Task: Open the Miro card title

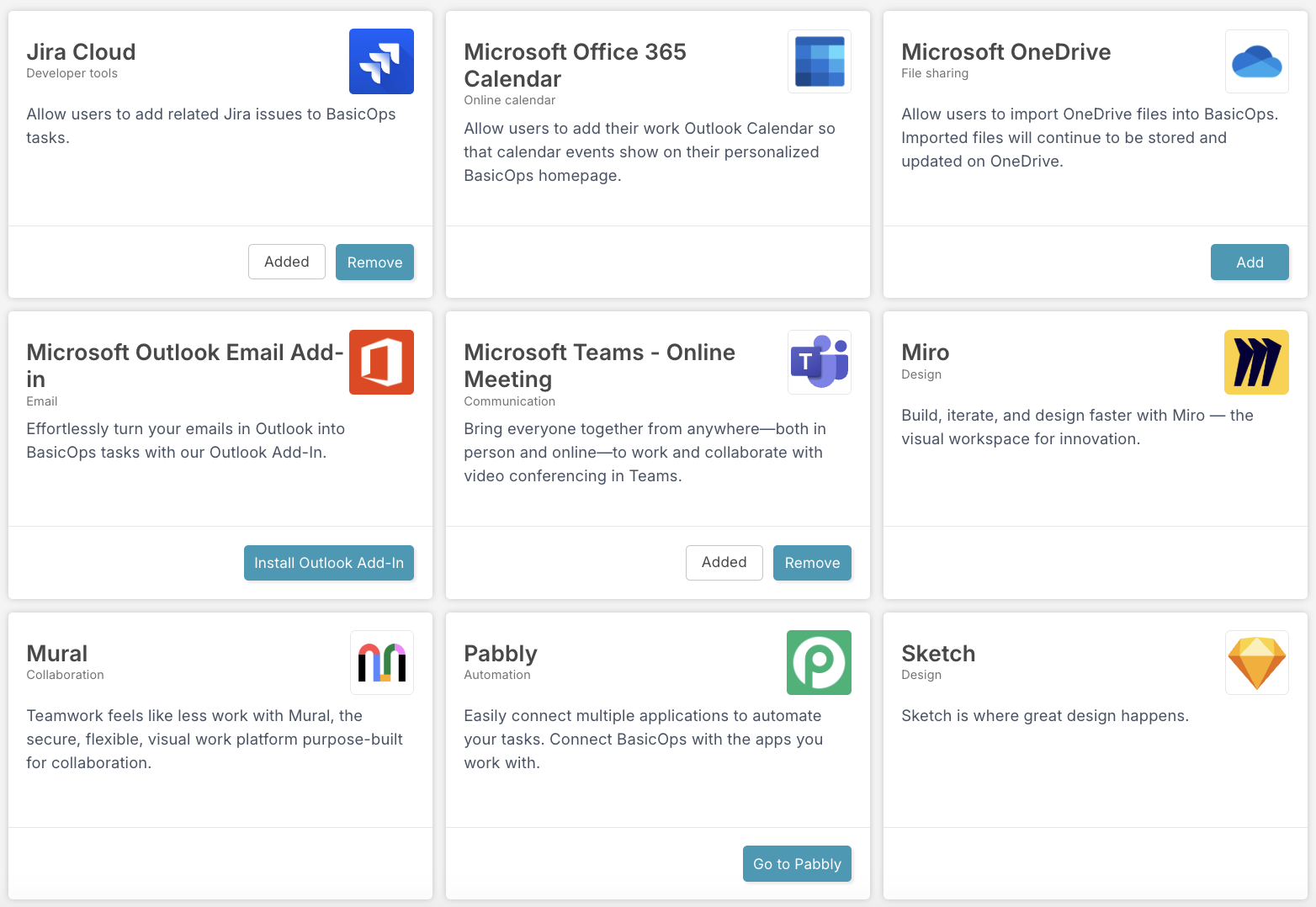Action: [925, 353]
